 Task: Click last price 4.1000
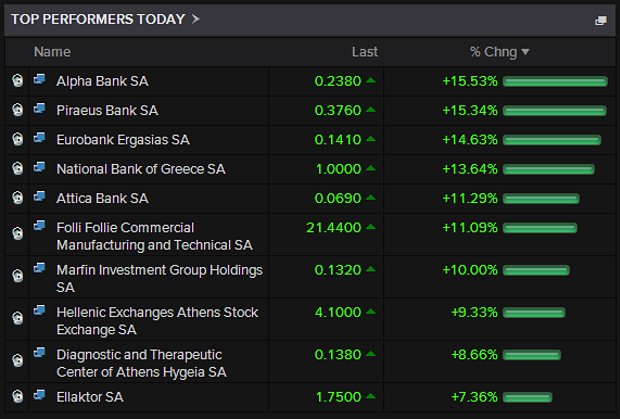coord(338,312)
